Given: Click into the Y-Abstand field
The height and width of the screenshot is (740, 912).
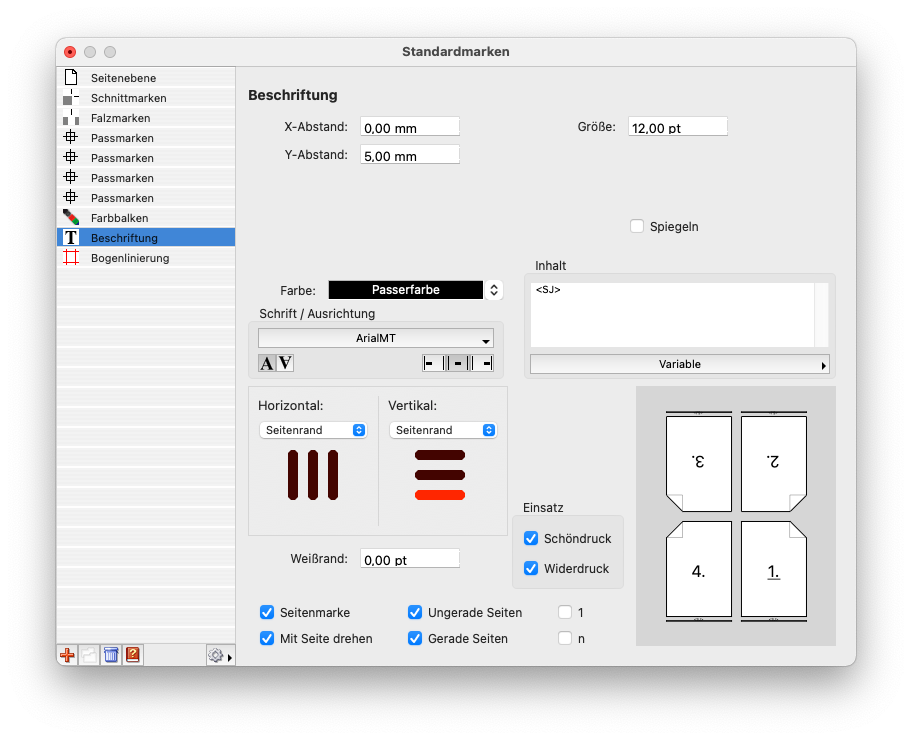Looking at the screenshot, I should [410, 155].
